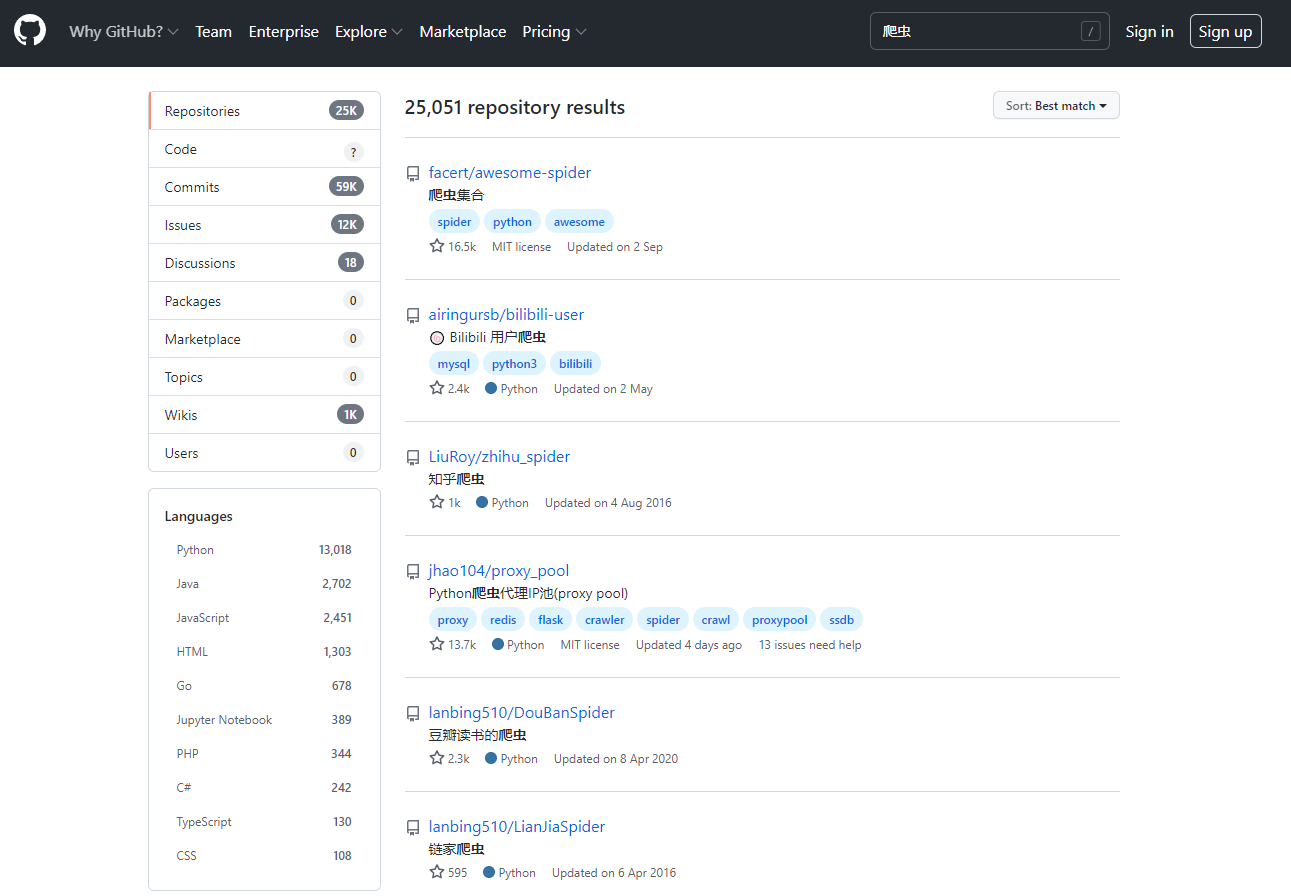Click the GitHub octocat logo
The height and width of the screenshot is (896, 1291).
[30, 31]
